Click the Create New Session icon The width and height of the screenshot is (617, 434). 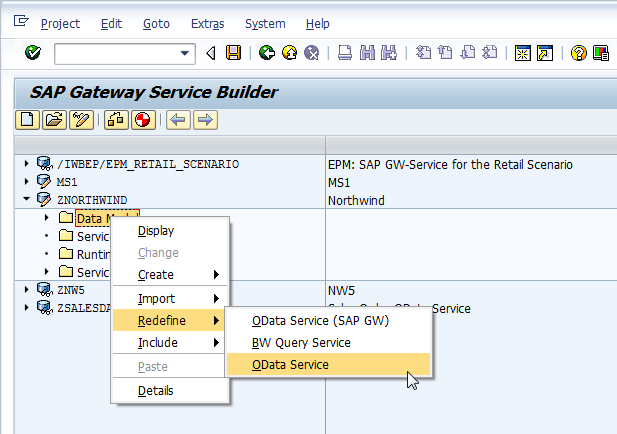(x=523, y=53)
